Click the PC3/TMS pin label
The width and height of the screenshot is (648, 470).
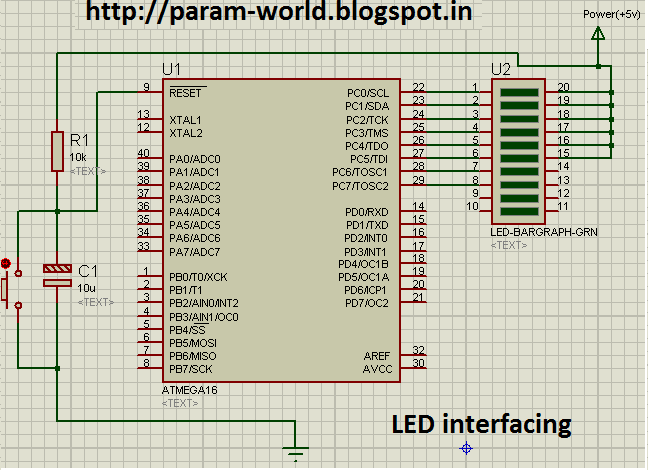point(367,134)
